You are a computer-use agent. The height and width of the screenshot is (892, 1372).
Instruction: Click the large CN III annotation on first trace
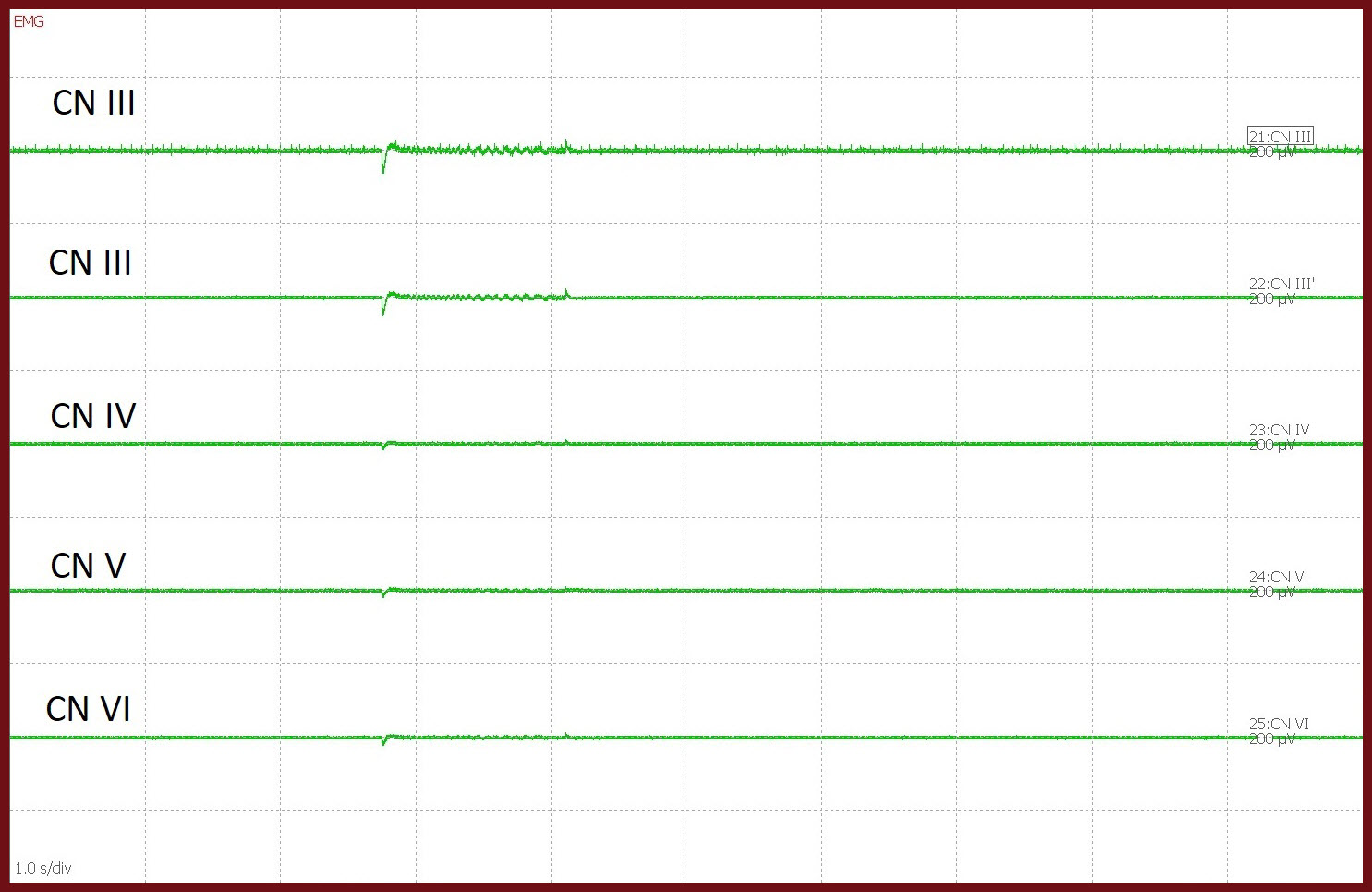click(x=93, y=103)
